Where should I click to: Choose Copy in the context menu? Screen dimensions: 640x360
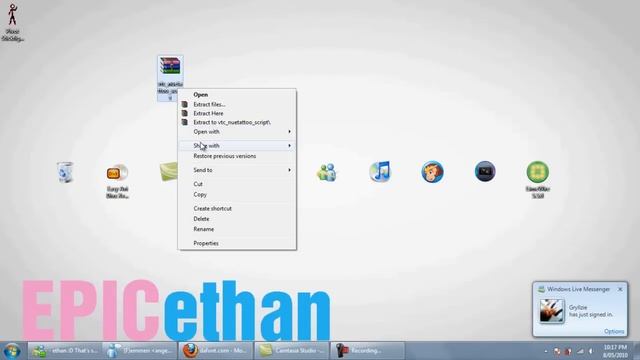237,195
